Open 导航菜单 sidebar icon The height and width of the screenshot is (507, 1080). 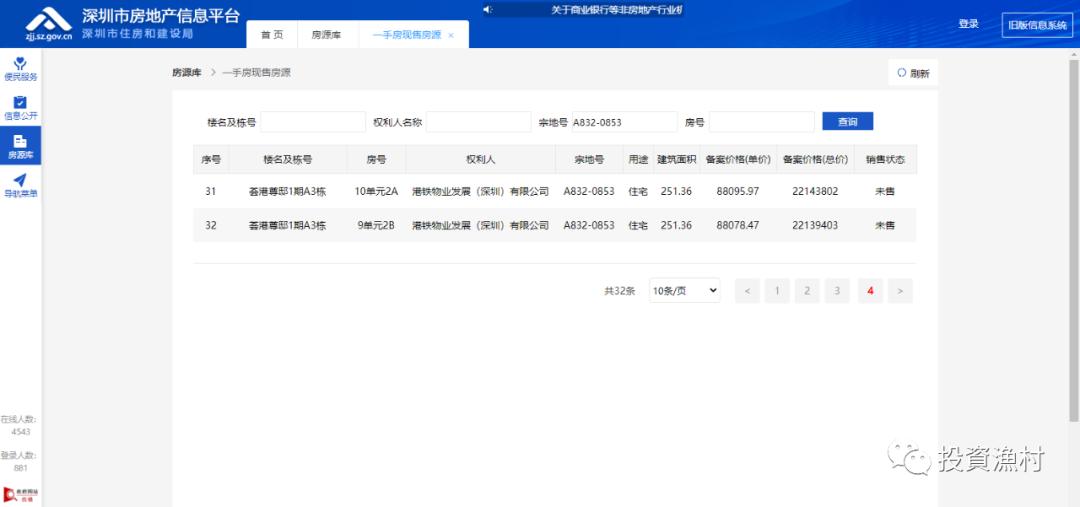point(21,185)
